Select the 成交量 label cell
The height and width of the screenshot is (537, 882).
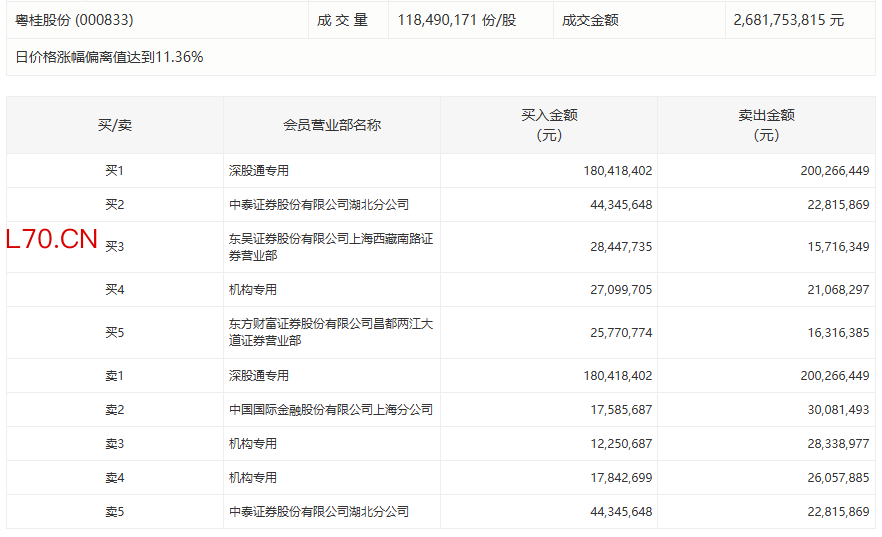pos(343,20)
